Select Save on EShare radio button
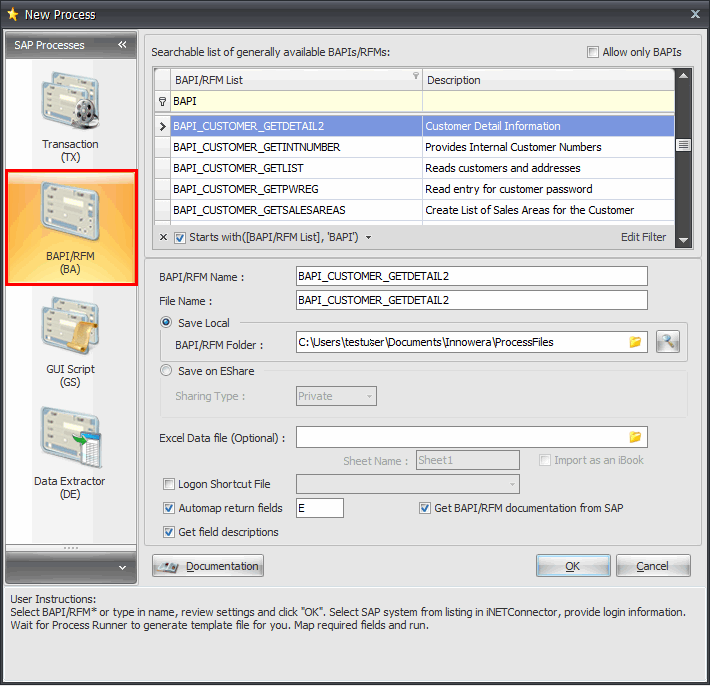This screenshot has height=686, width=710. pyautogui.click(x=166, y=371)
